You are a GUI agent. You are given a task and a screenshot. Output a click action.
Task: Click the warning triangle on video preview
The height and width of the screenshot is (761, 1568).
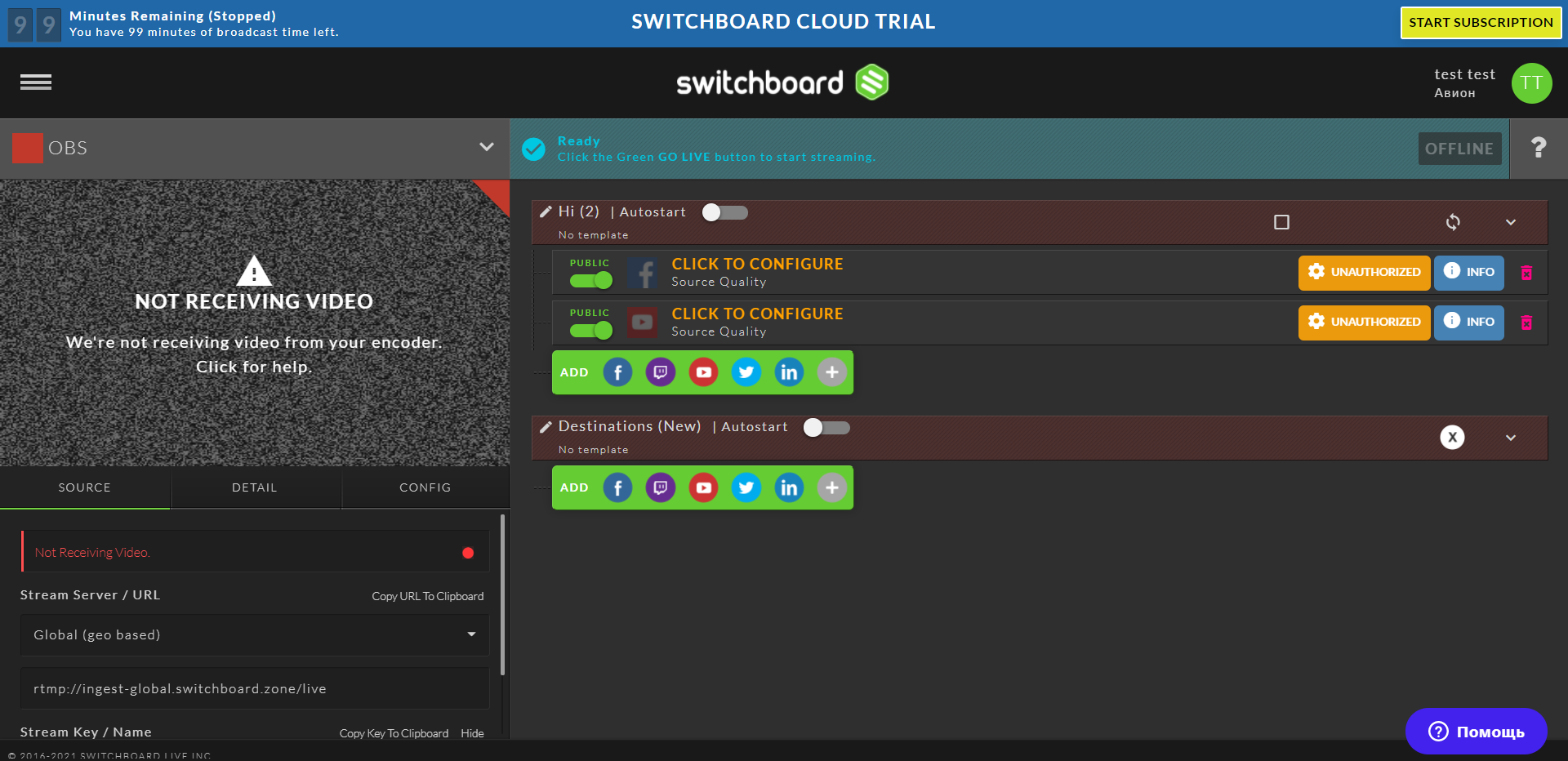254,271
